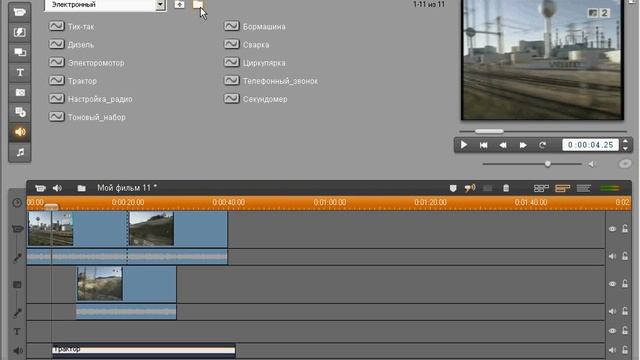Click the clip marker shield icon
The height and width of the screenshot is (360, 640).
click(x=453, y=188)
